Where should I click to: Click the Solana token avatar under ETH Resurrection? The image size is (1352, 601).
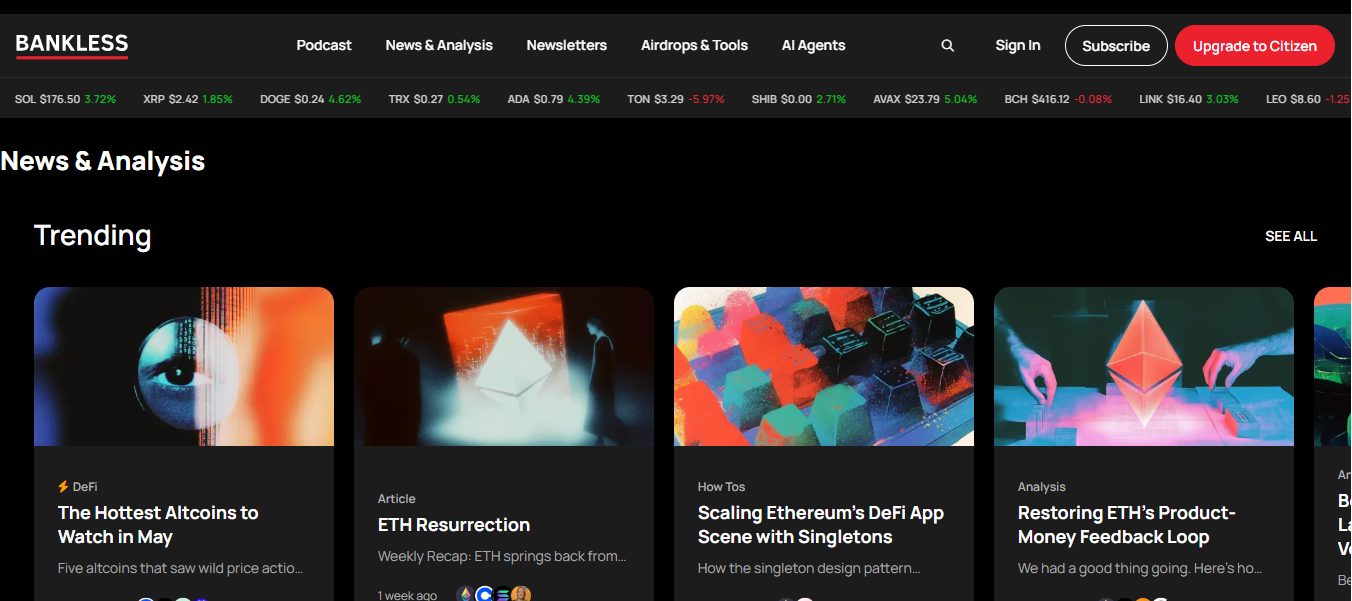(x=502, y=595)
